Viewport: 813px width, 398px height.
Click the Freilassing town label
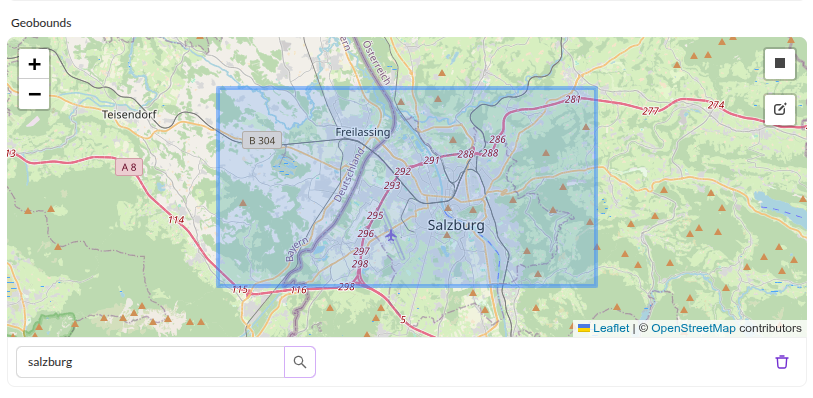click(x=362, y=132)
